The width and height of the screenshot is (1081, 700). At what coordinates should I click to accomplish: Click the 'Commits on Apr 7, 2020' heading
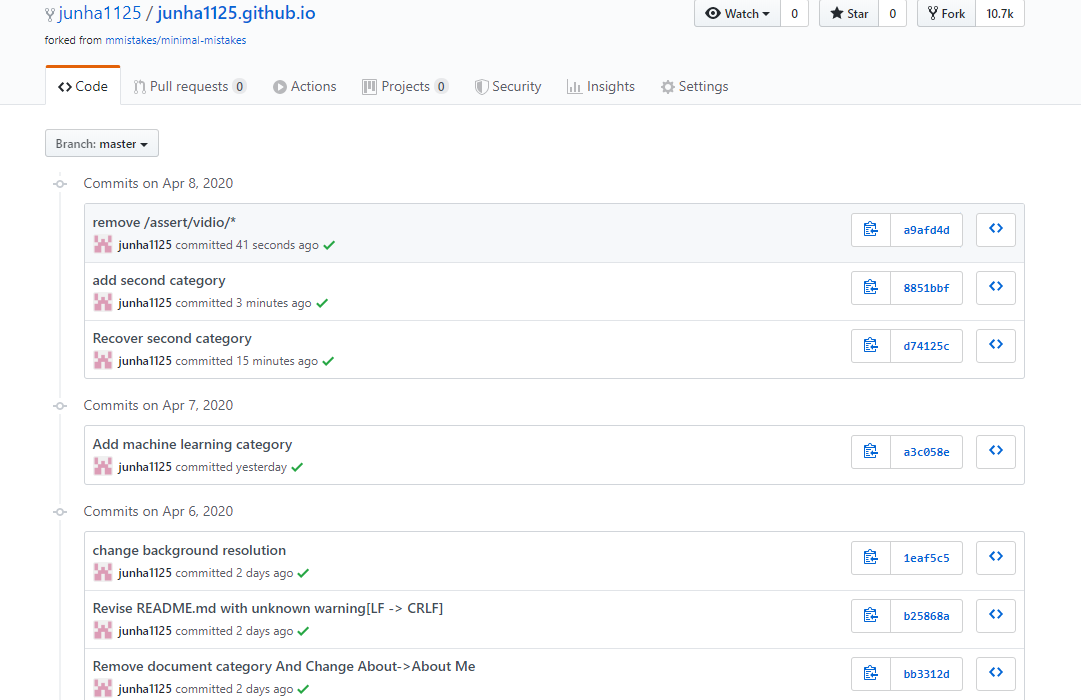(159, 406)
